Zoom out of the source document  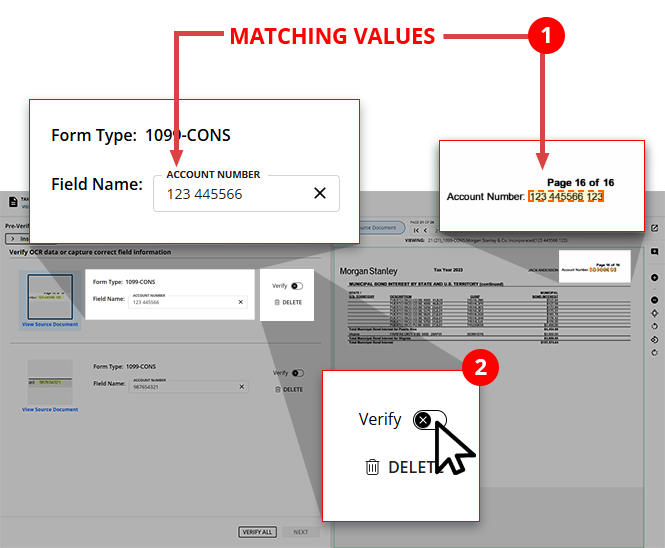[x=654, y=300]
